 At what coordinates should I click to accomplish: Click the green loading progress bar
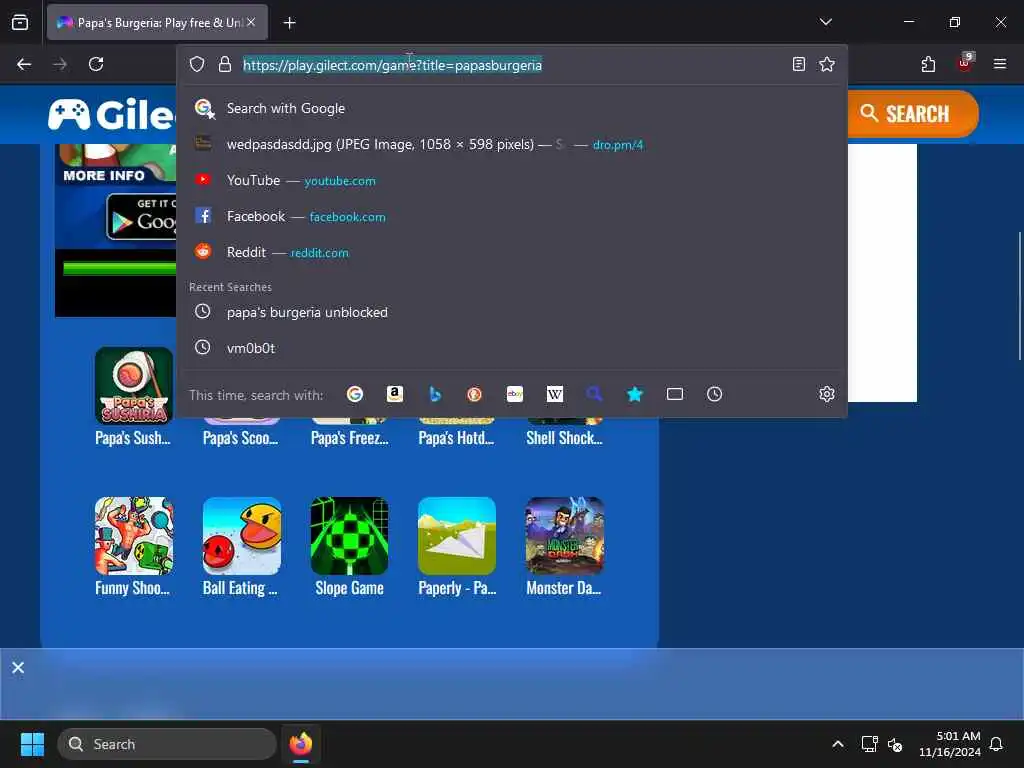pos(119,268)
